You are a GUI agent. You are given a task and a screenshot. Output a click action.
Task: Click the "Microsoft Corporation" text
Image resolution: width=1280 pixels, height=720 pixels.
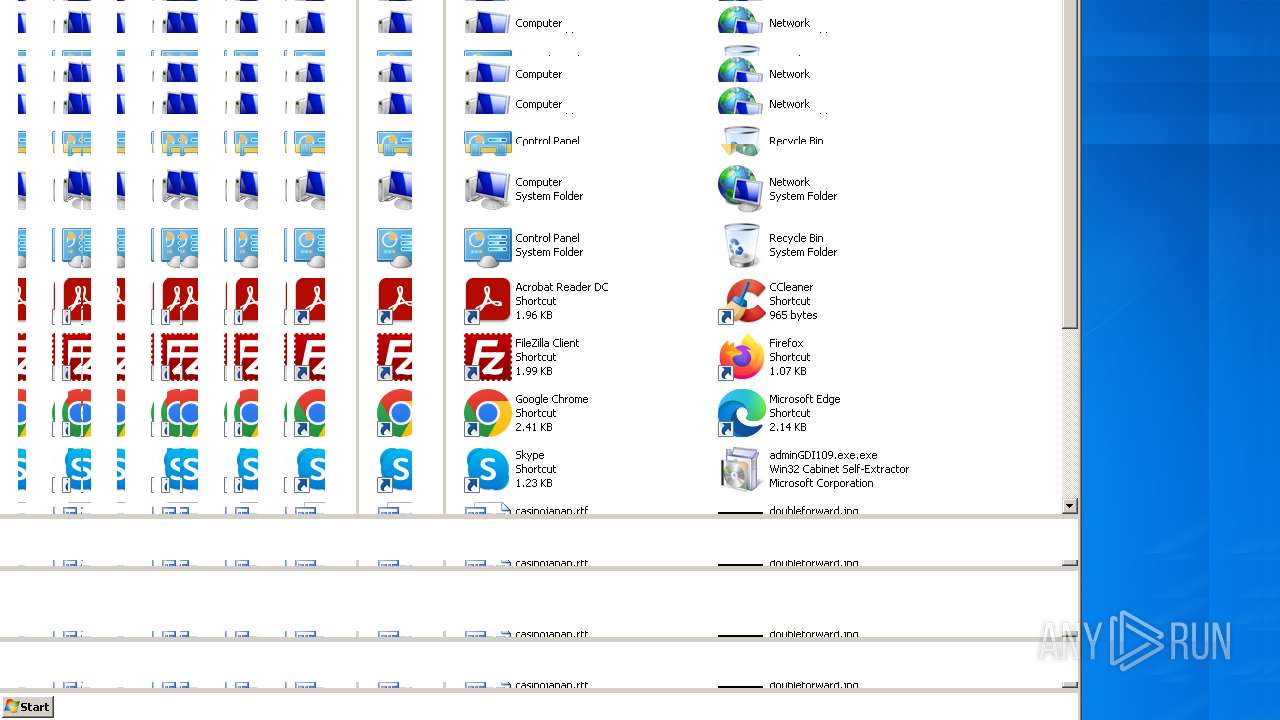[821, 483]
